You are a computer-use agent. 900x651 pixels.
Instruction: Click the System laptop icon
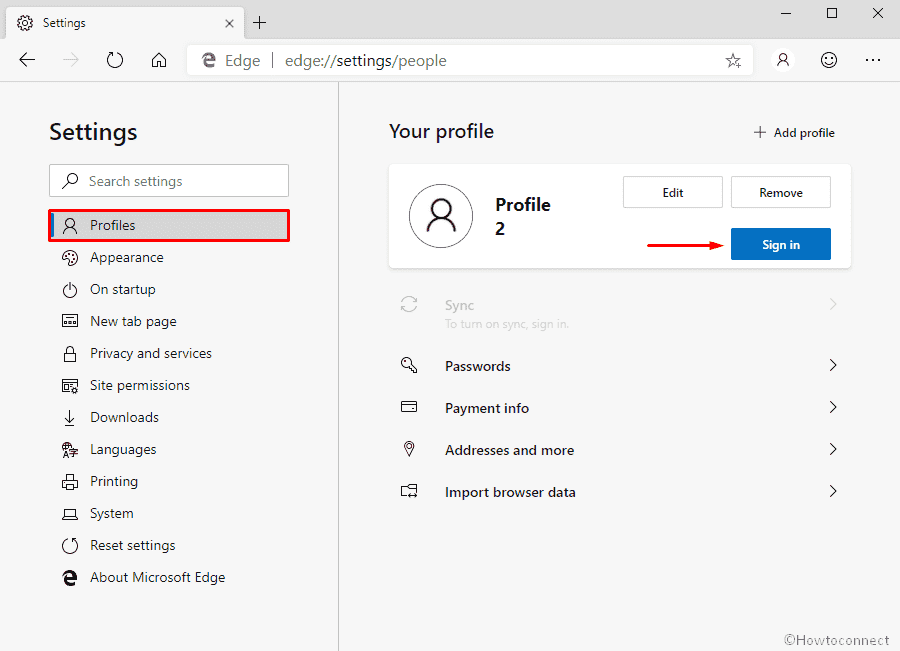point(70,514)
